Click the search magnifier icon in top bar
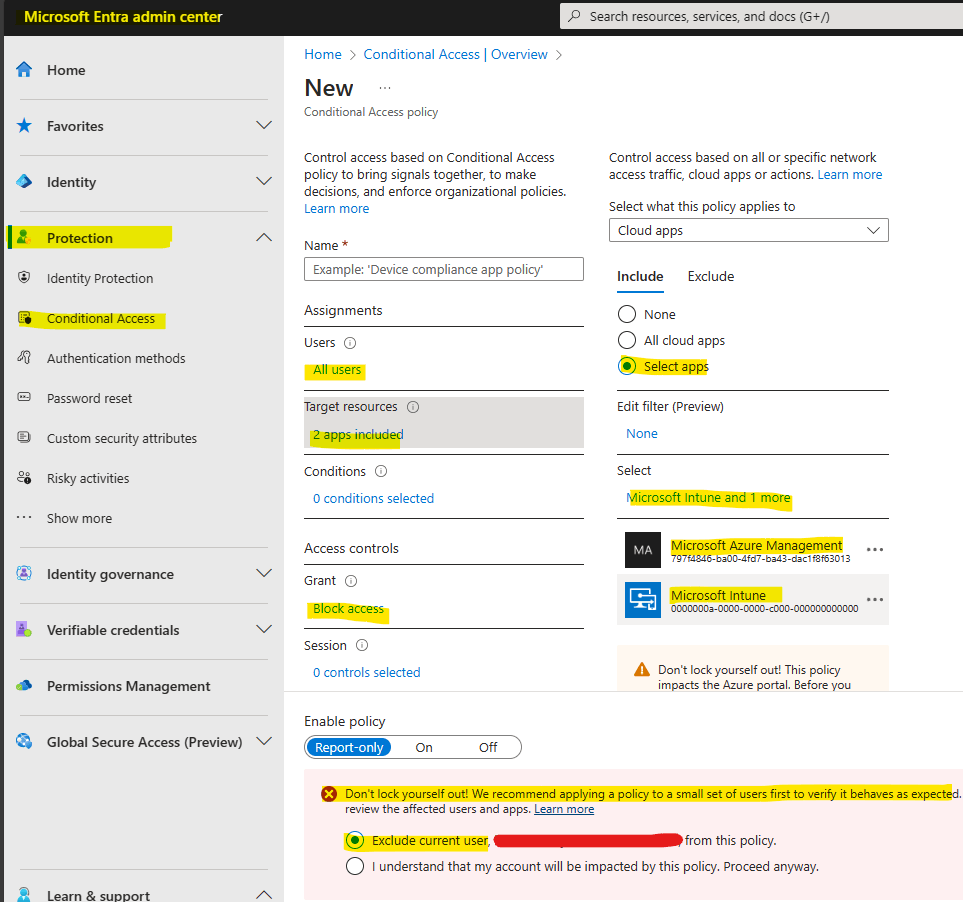Screen dimensions: 963x902 (574, 16)
